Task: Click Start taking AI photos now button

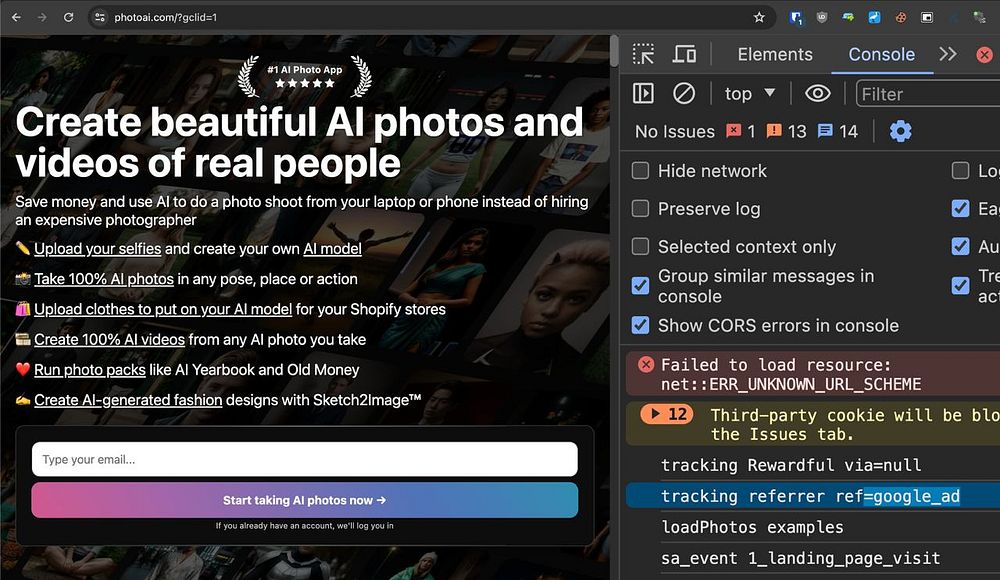Action: click(305, 500)
